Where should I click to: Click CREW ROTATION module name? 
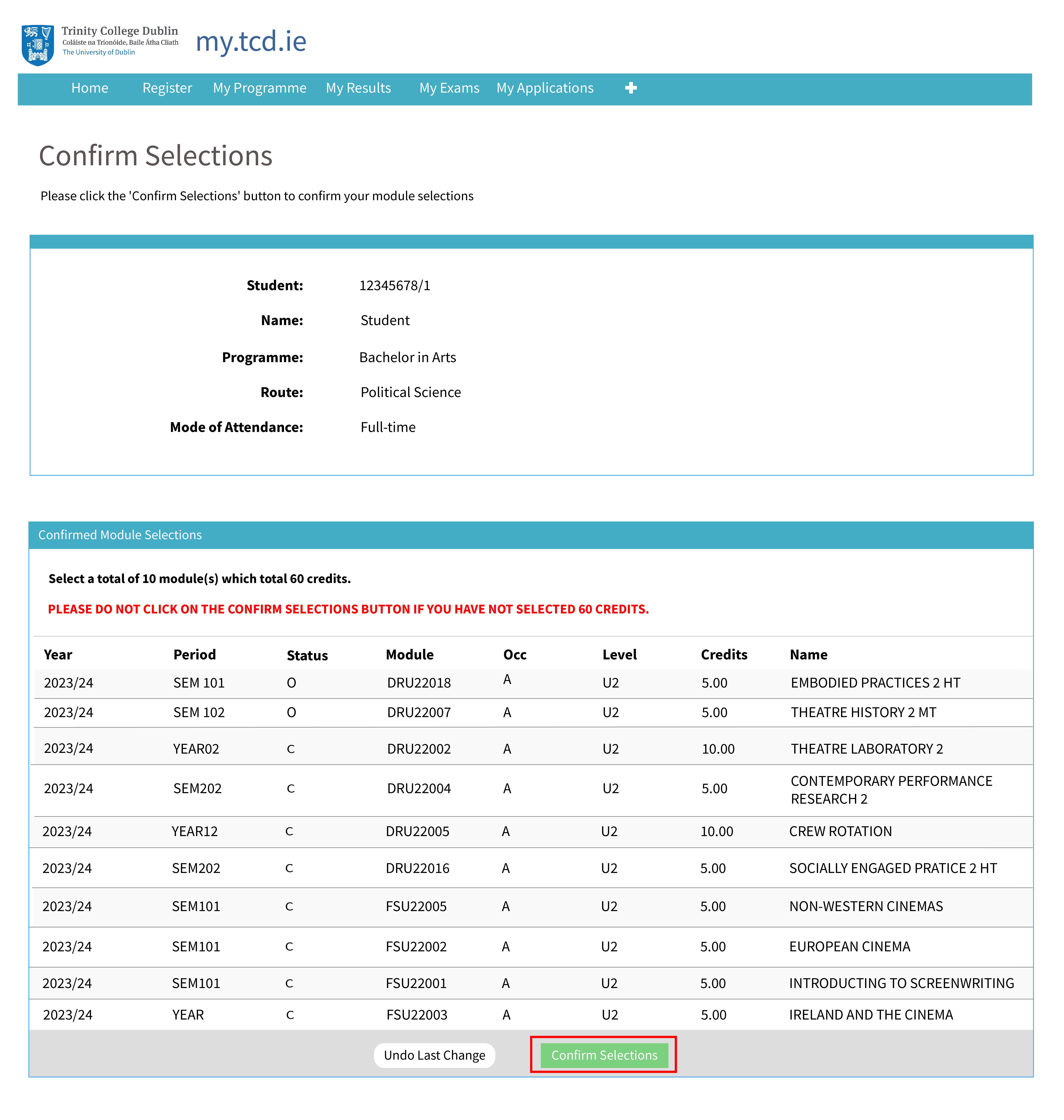pos(841,832)
